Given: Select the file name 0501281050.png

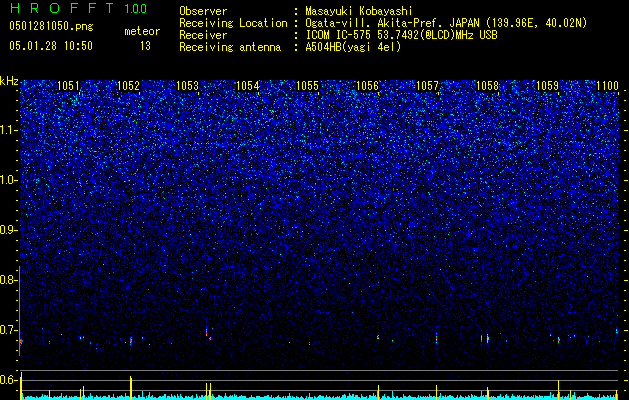Looking at the screenshot, I should pos(51,26).
